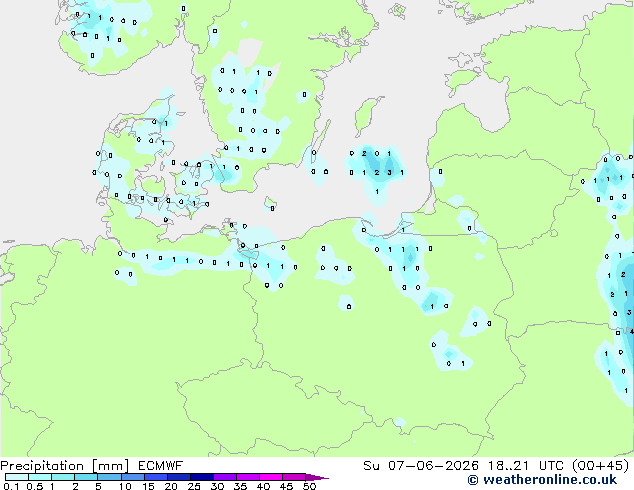Viewport: 634px width, 490px height.
Task: Click the map value "4" at the eastern edge
Action: (x=632, y=332)
